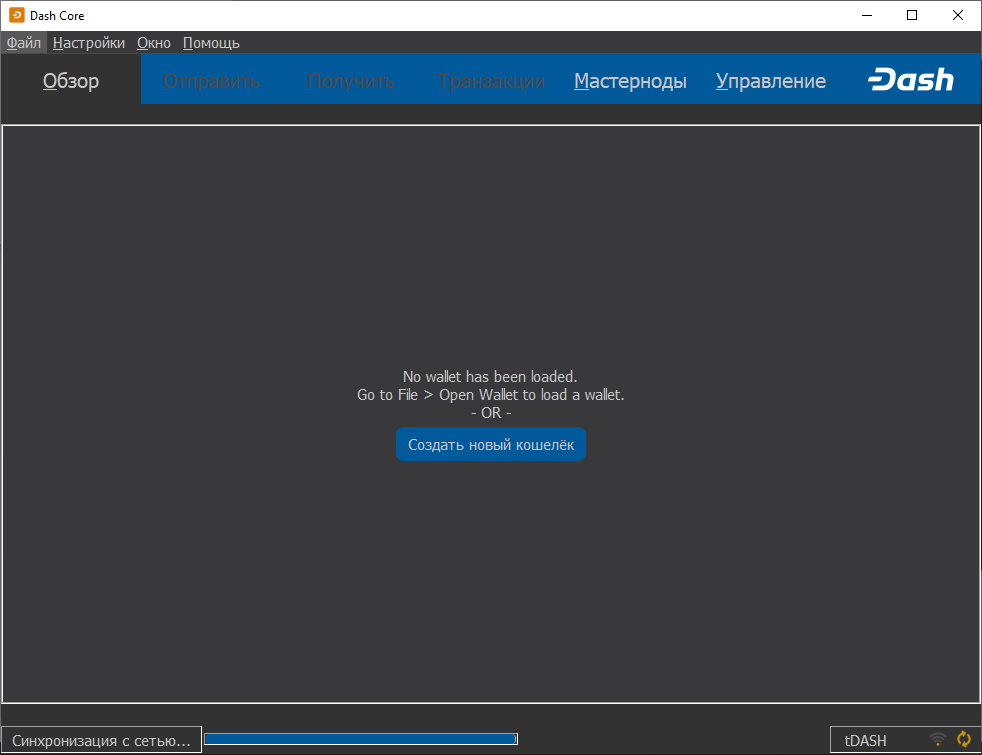Screen dimensions: 982x755
Task: Switch to the Управление tab
Action: (x=771, y=81)
